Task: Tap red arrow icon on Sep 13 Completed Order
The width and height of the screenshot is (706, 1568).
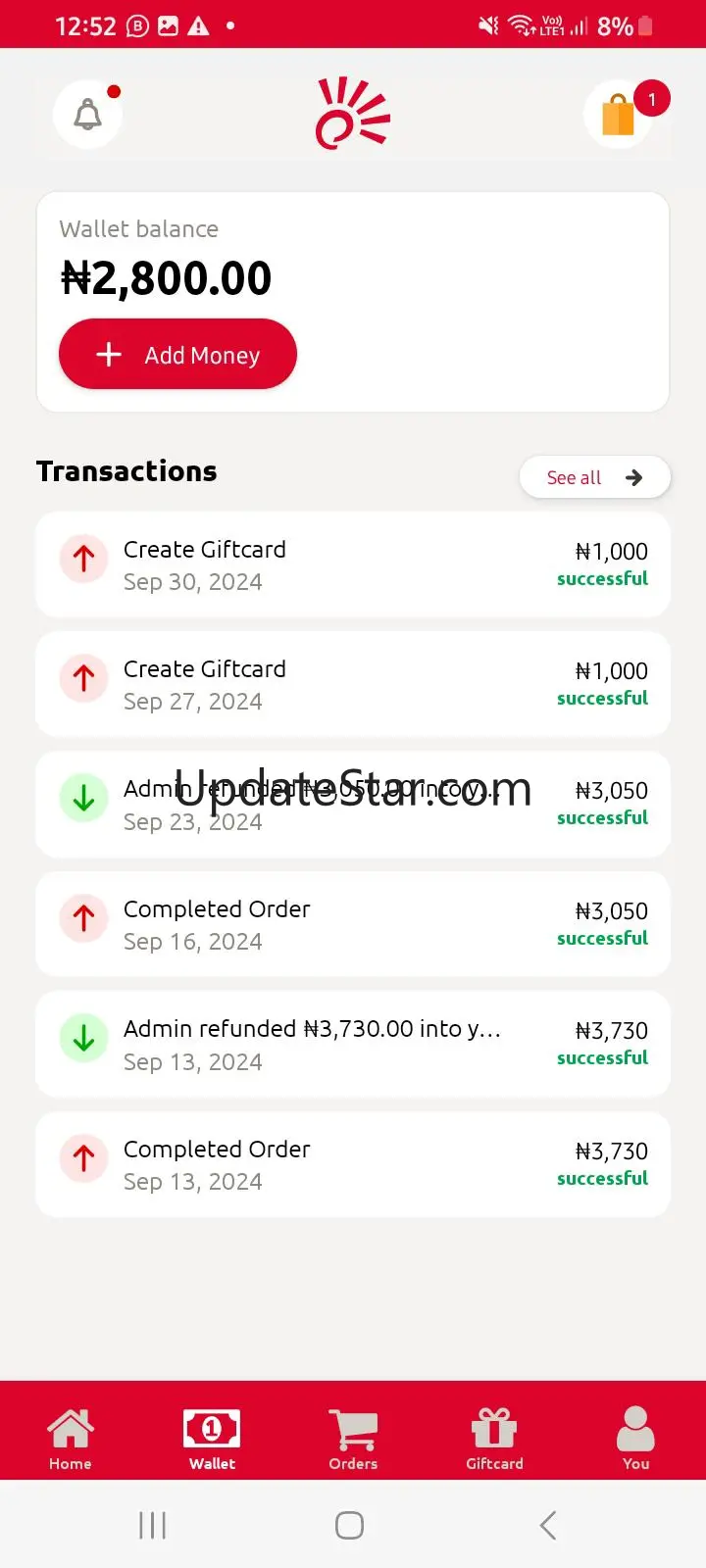Action: click(84, 1158)
